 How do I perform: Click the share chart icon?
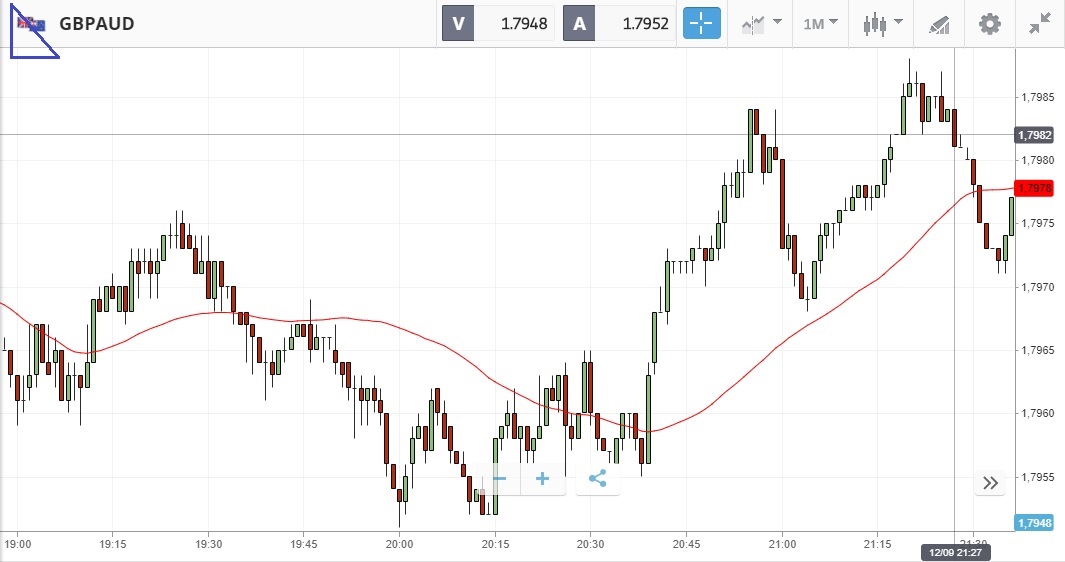click(597, 479)
